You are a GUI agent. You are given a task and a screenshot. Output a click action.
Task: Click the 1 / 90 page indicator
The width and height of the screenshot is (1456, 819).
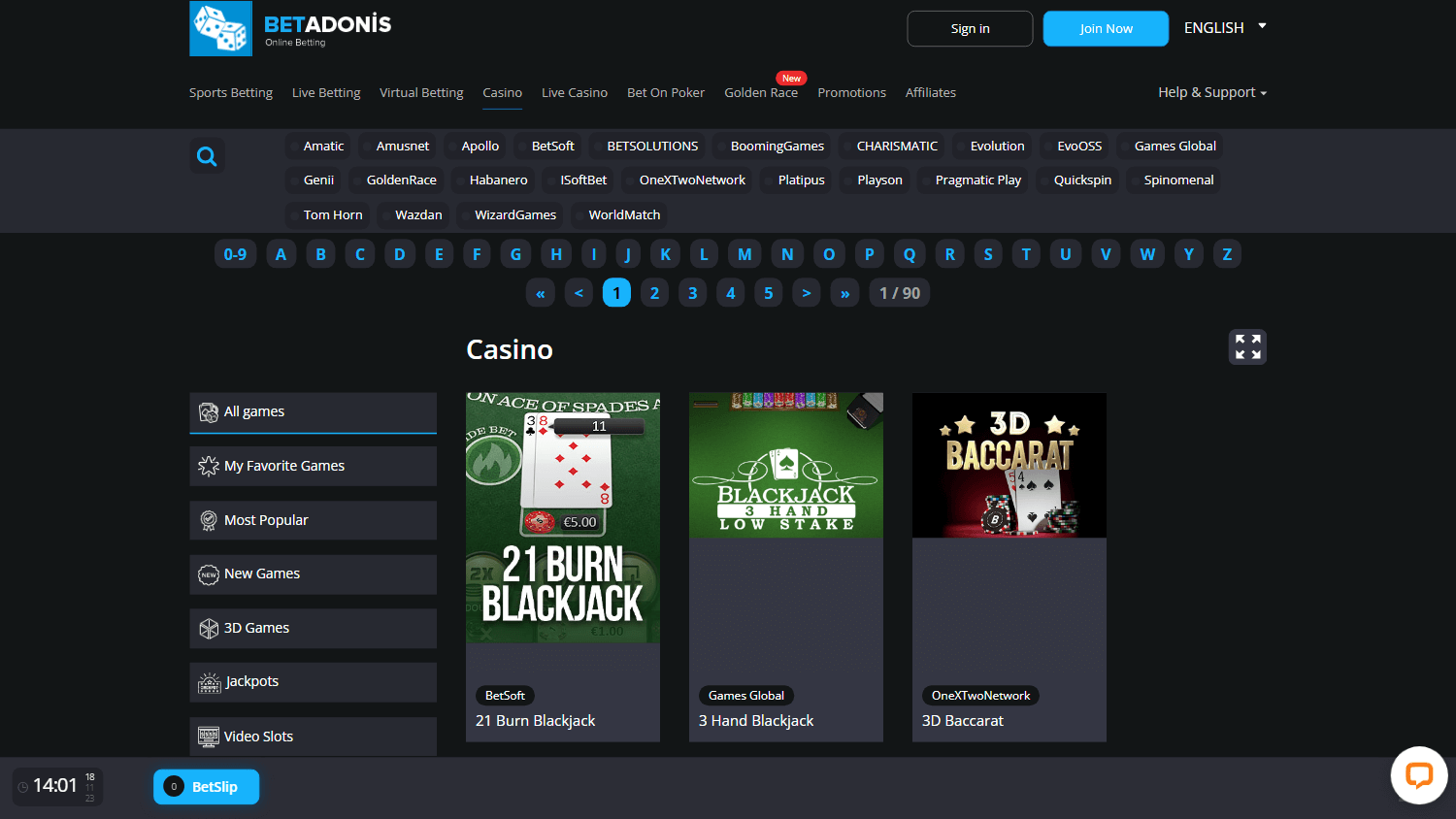pos(900,293)
